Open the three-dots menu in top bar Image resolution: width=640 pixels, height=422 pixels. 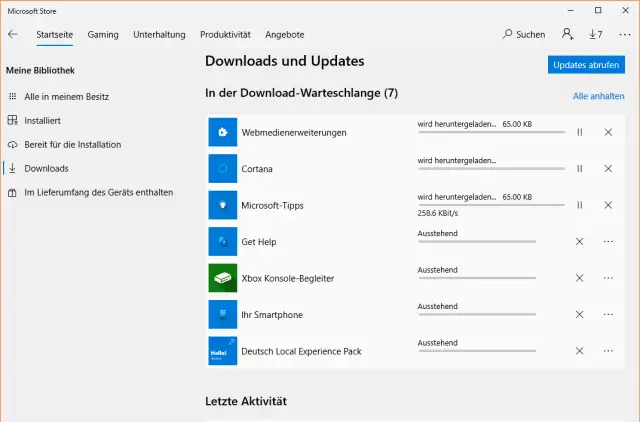point(625,34)
